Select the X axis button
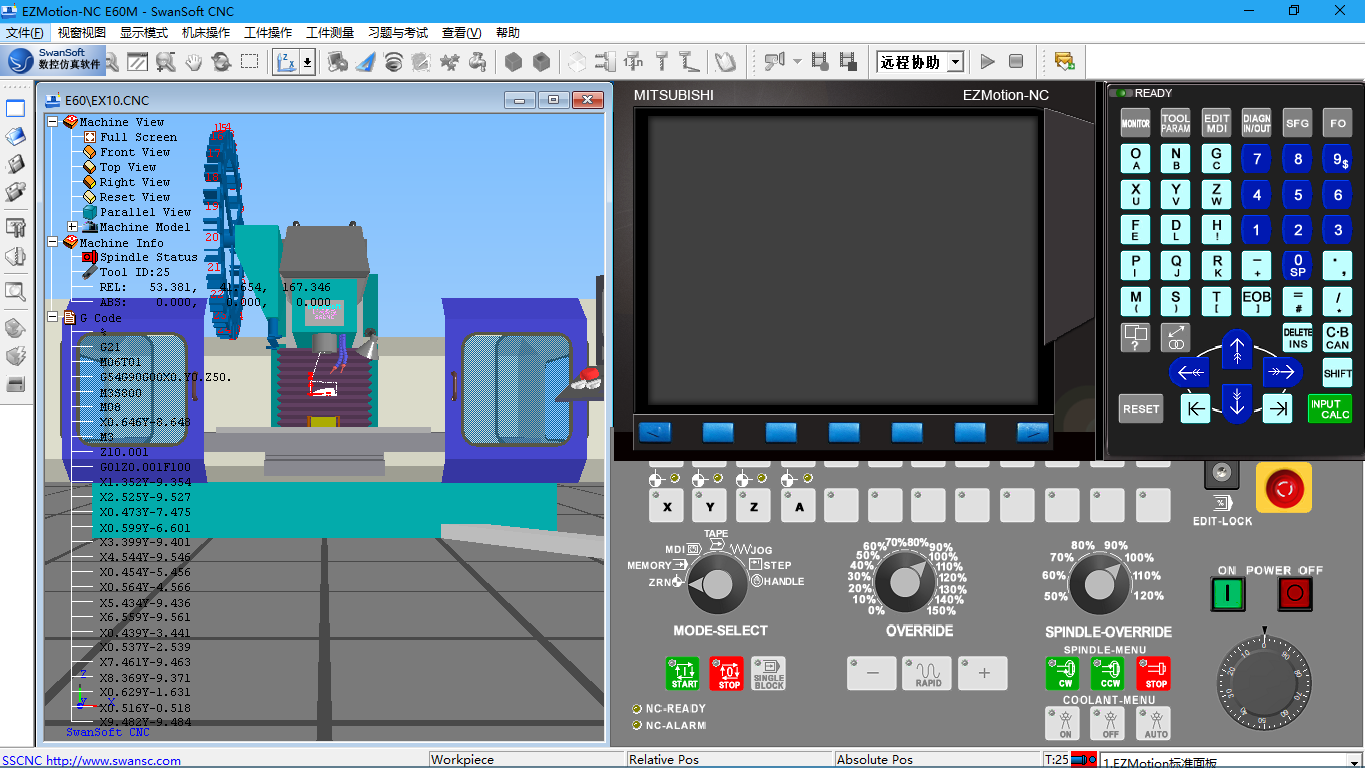The height and width of the screenshot is (768, 1365). (x=667, y=506)
